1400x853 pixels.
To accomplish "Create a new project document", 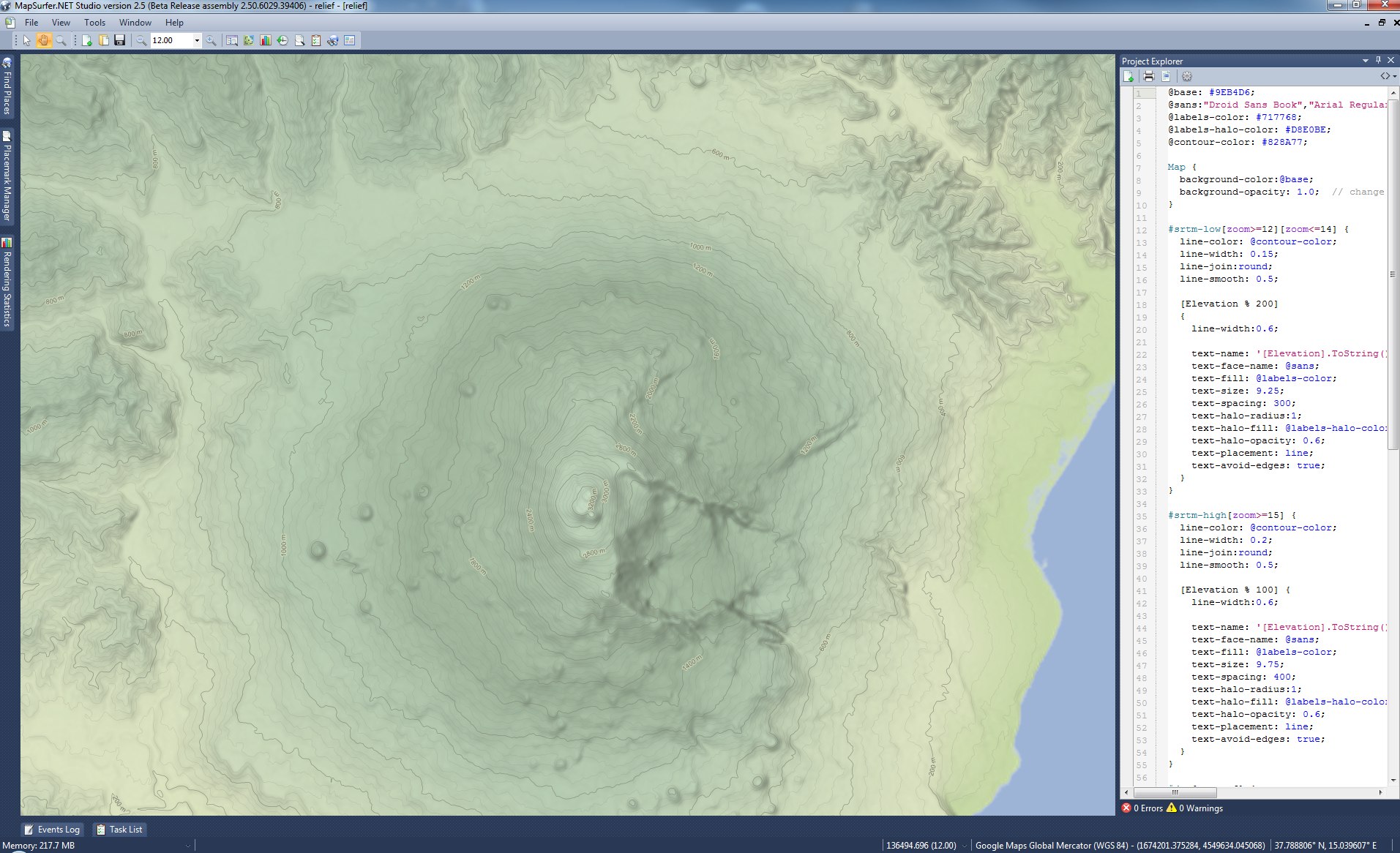I will (x=87, y=41).
